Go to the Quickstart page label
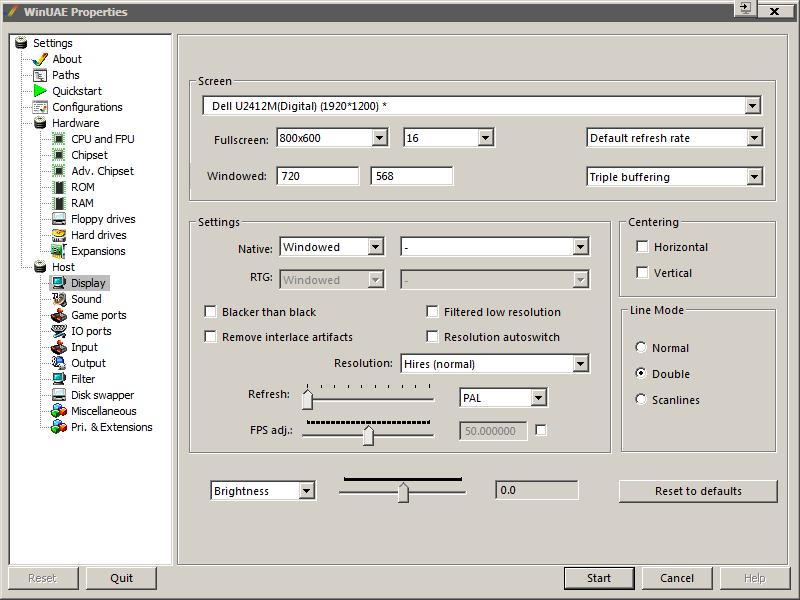The image size is (800, 600). tap(77, 91)
